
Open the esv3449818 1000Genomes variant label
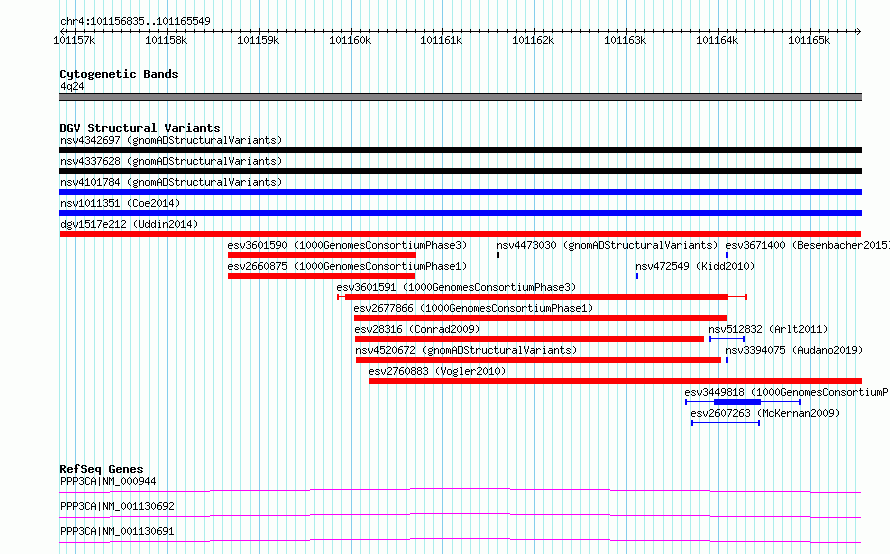click(x=787, y=392)
